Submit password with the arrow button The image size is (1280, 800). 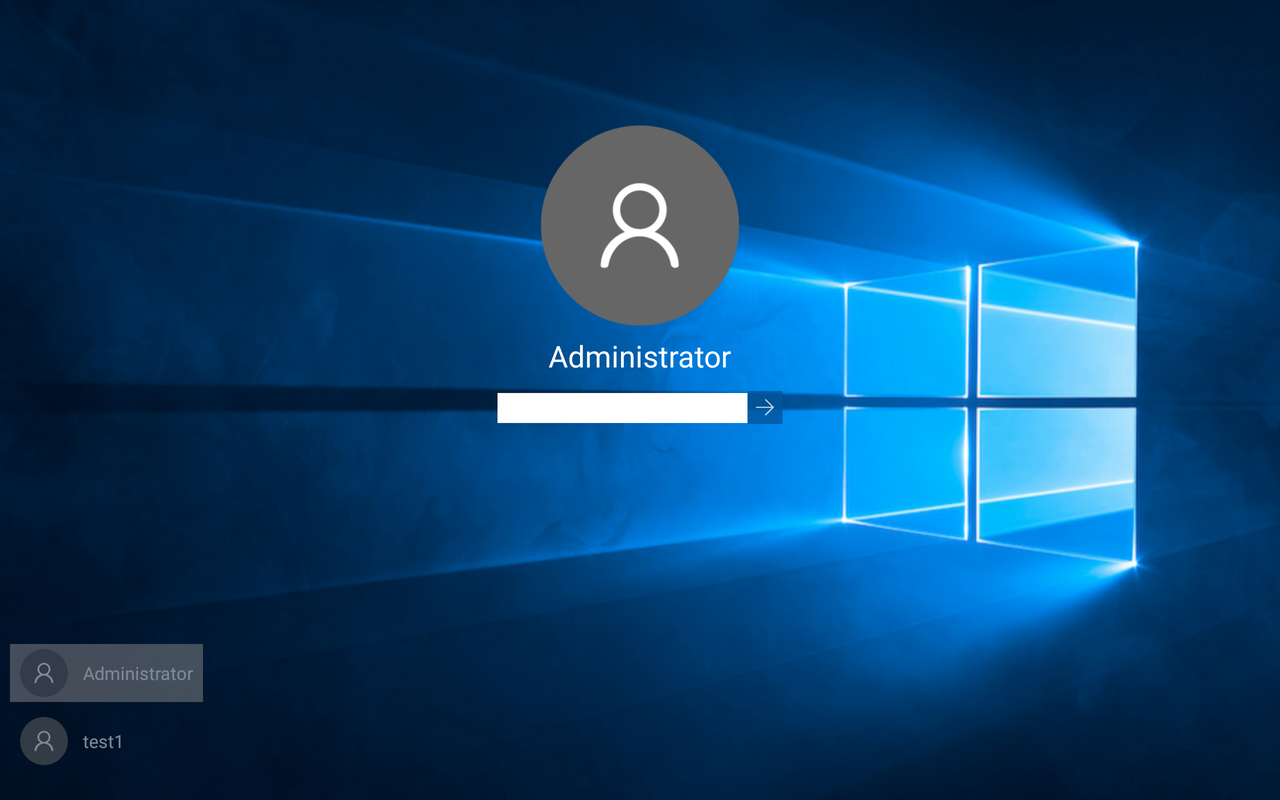pos(765,408)
